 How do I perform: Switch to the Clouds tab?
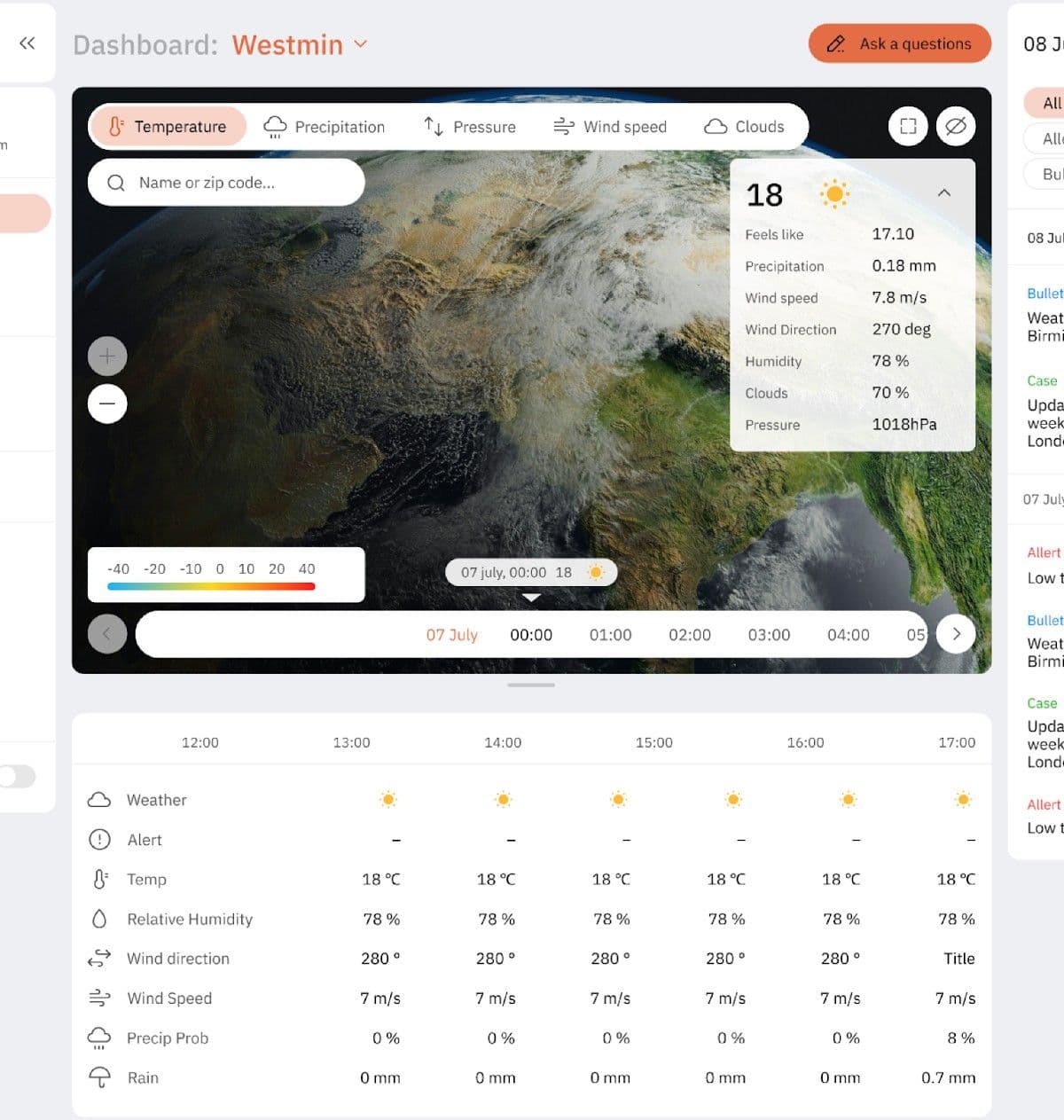pos(744,127)
